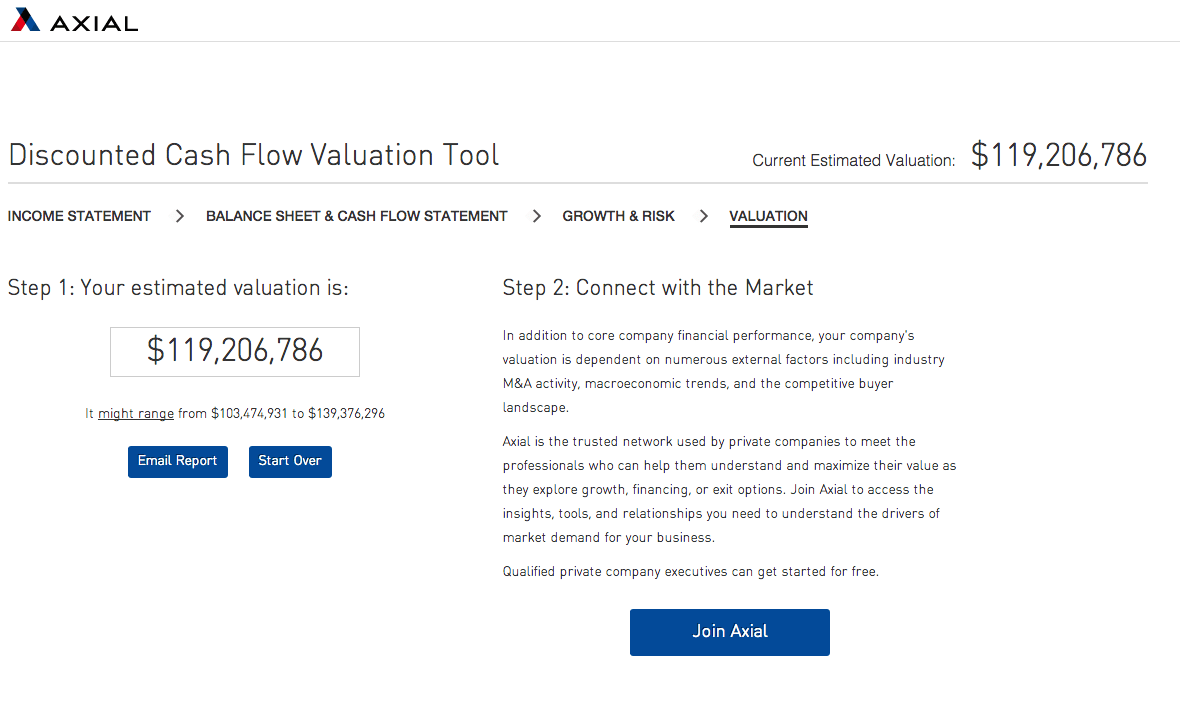Select the Valuation step
Image resolution: width=1180 pixels, height=703 pixels.
click(x=768, y=216)
